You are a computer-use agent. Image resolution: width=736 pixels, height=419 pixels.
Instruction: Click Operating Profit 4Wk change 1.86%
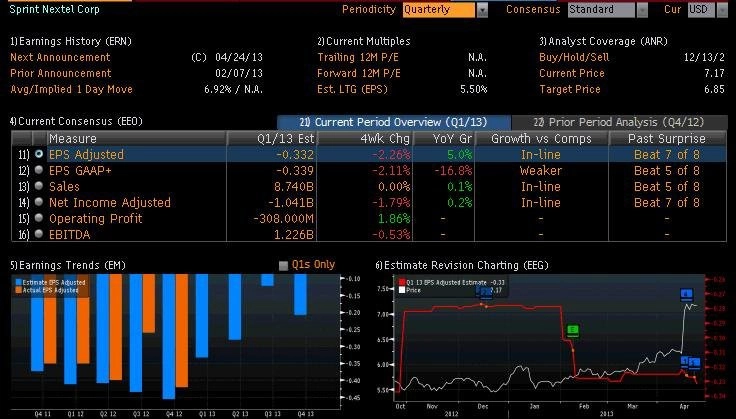(x=394, y=218)
